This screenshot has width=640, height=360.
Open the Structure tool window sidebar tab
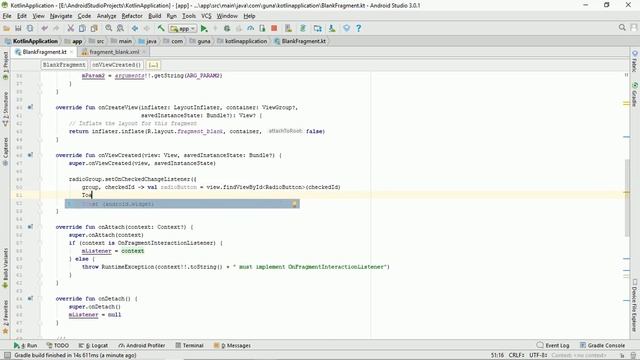[5, 109]
